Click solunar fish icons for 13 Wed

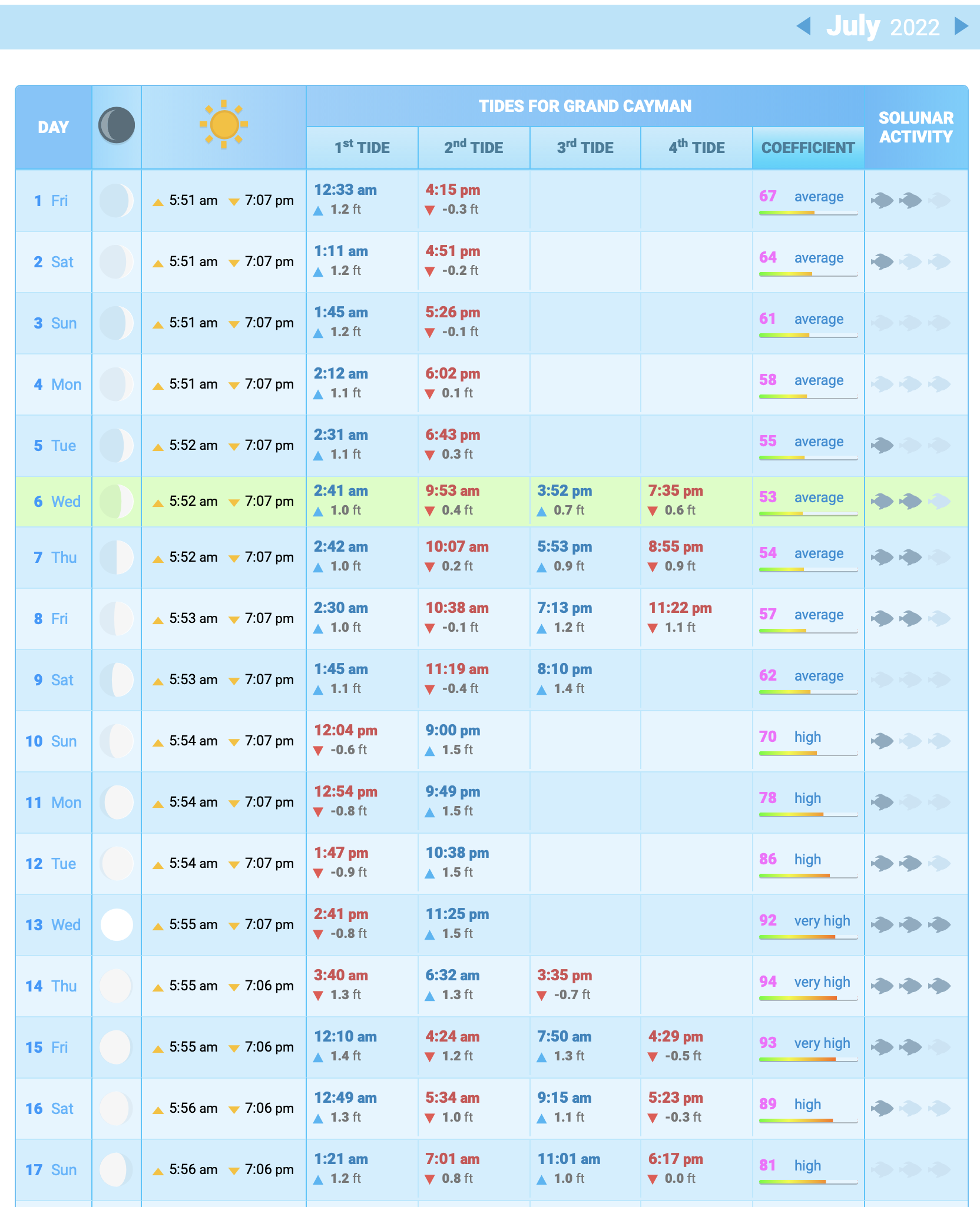(x=911, y=924)
